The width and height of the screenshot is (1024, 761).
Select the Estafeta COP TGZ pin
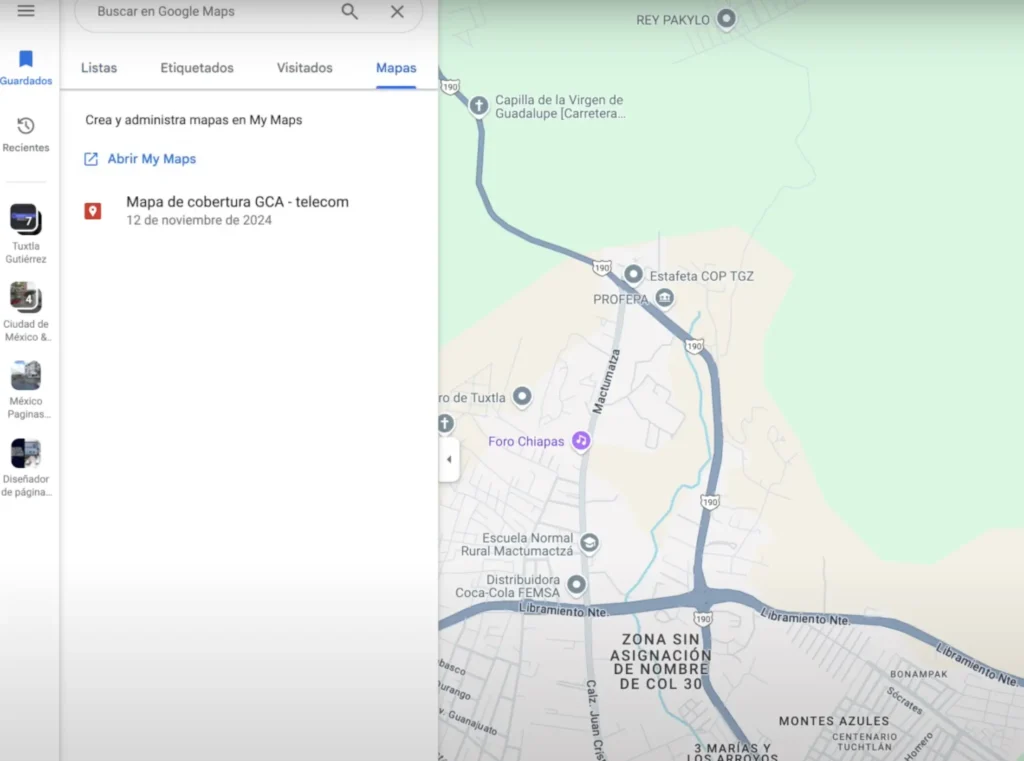[633, 274]
